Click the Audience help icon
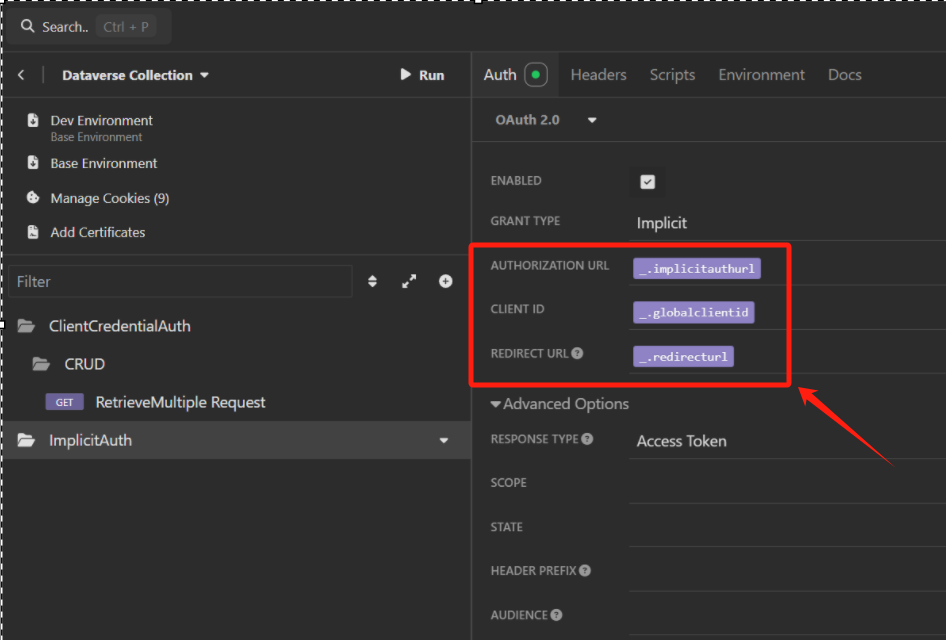Screen dimensions: 946x640 556,615
